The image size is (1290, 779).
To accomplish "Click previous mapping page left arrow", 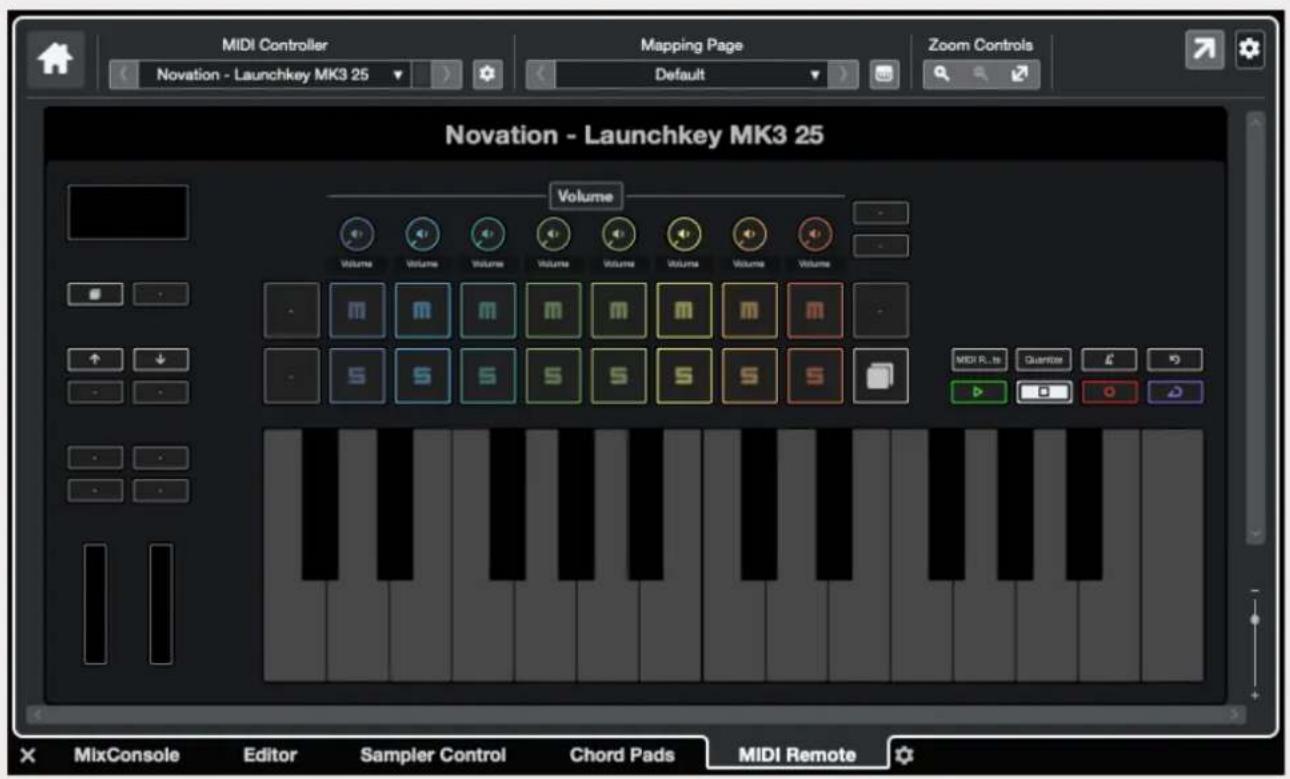I will pyautogui.click(x=541, y=75).
